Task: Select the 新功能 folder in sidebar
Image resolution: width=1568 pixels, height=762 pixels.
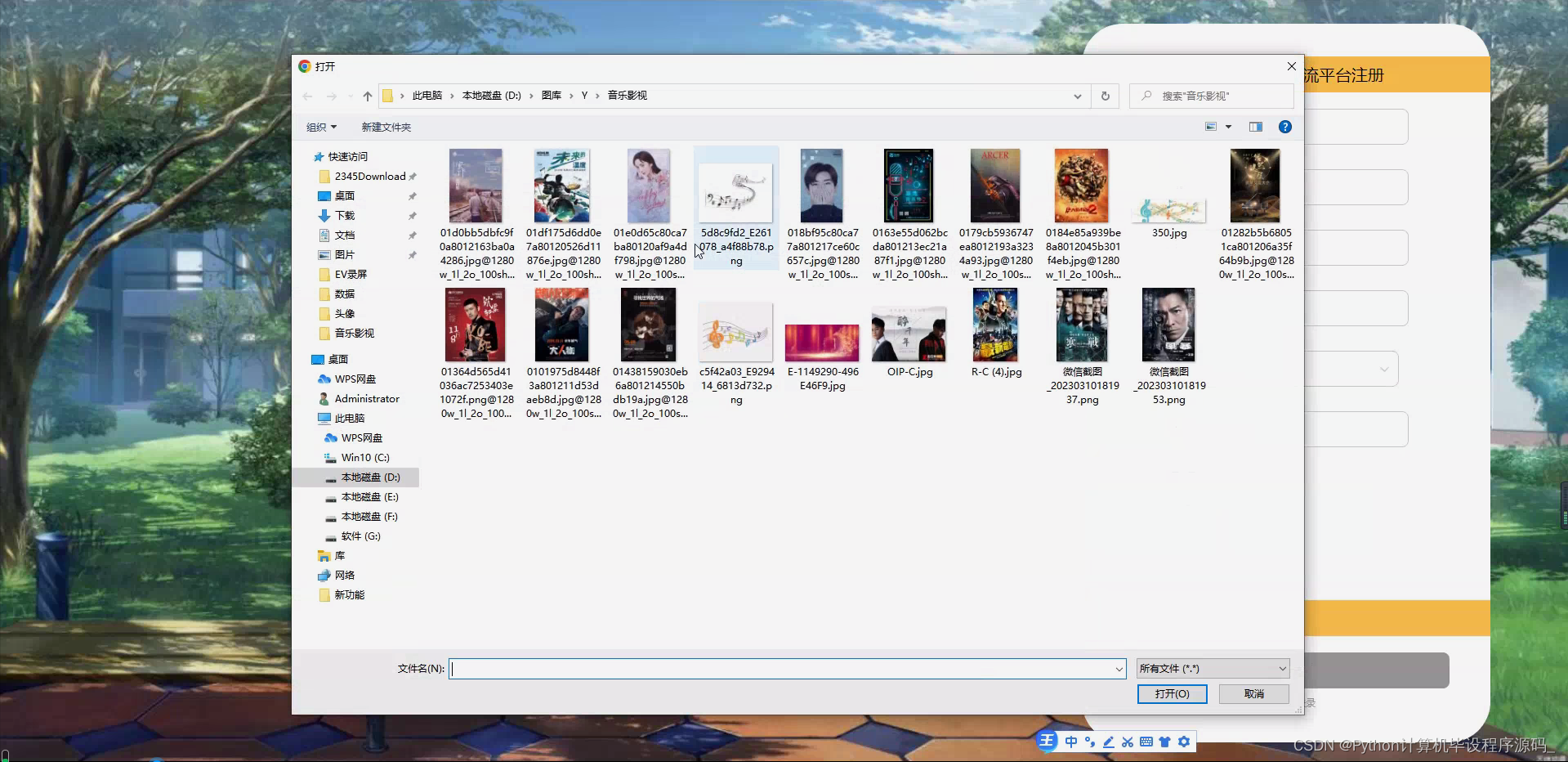Action: pyautogui.click(x=350, y=594)
